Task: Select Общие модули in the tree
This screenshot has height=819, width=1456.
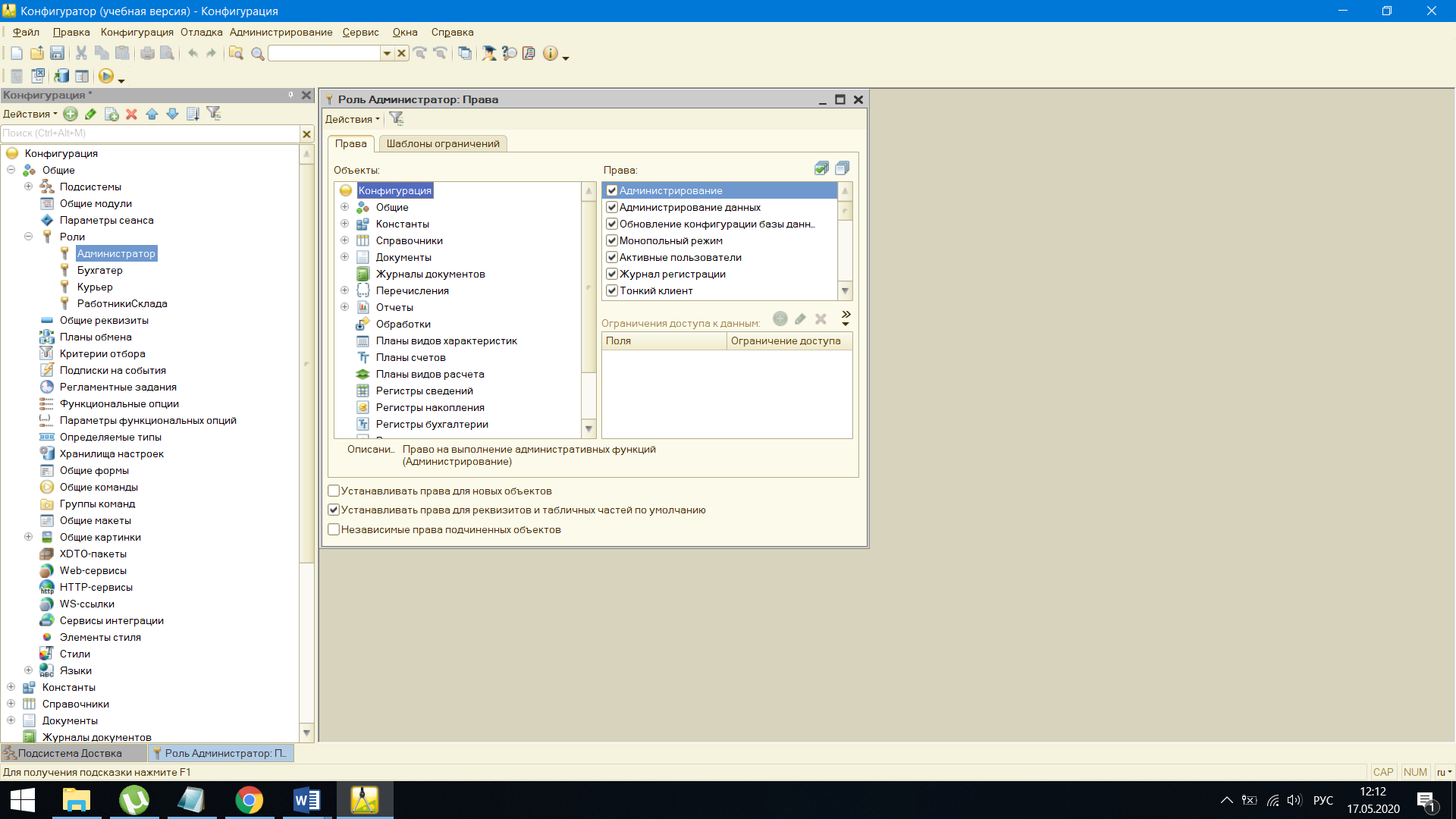Action: (x=96, y=203)
